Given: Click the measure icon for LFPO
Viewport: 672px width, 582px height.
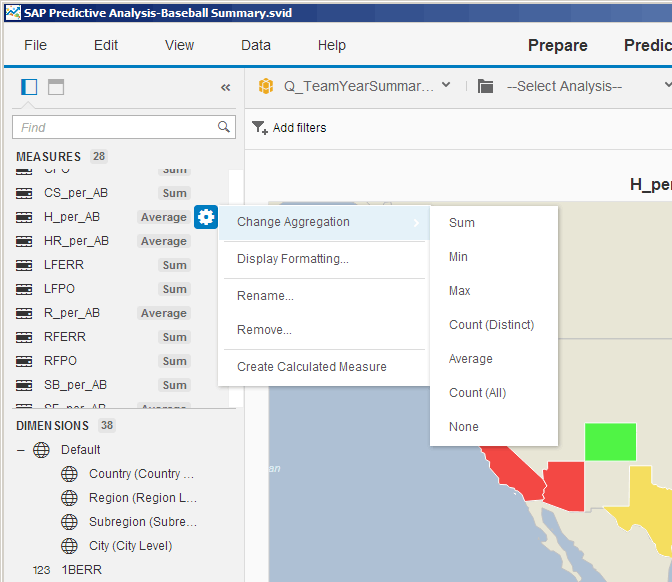Looking at the screenshot, I should [x=24, y=289].
